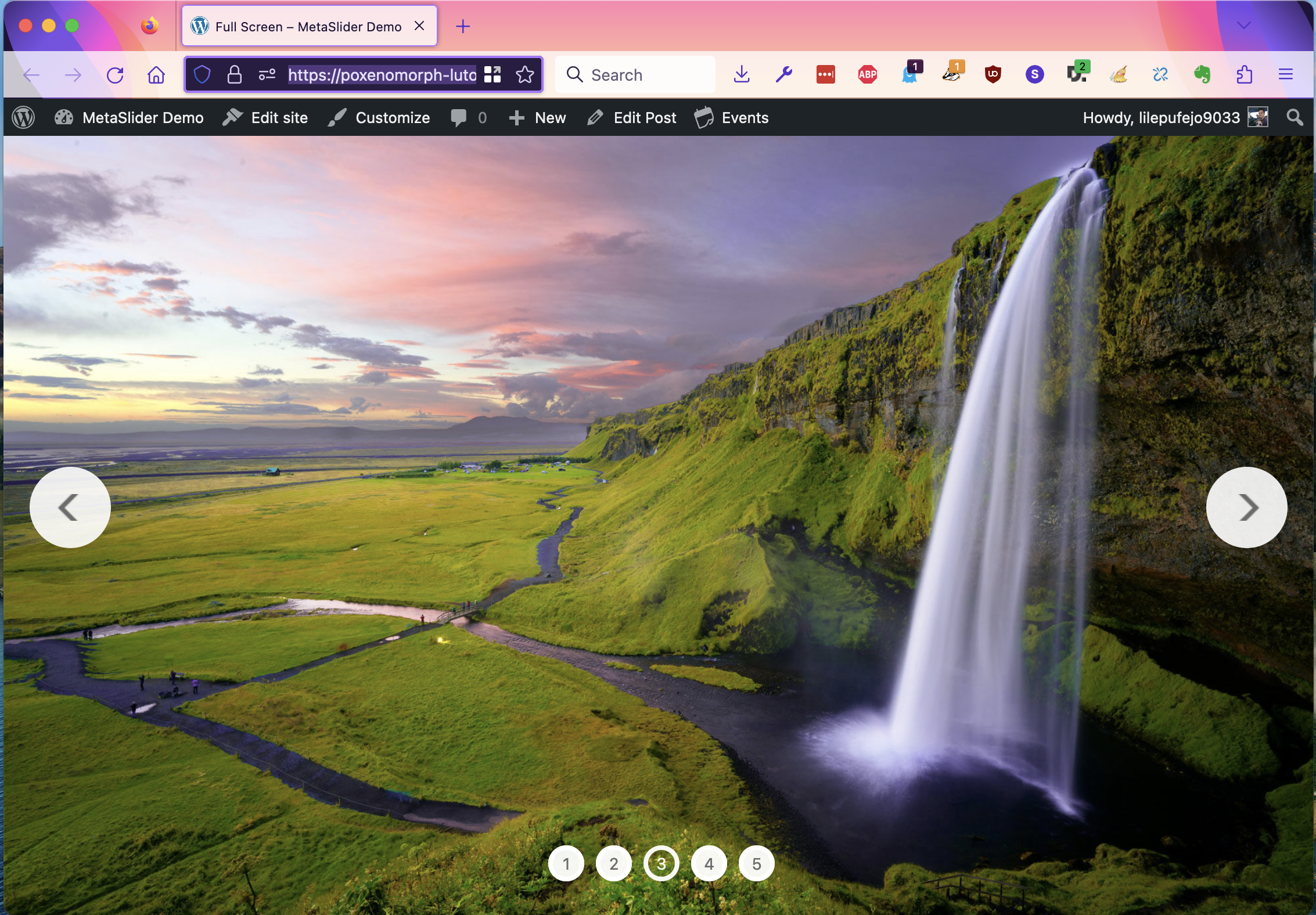
Task: Open the New content menu item
Action: (x=537, y=118)
